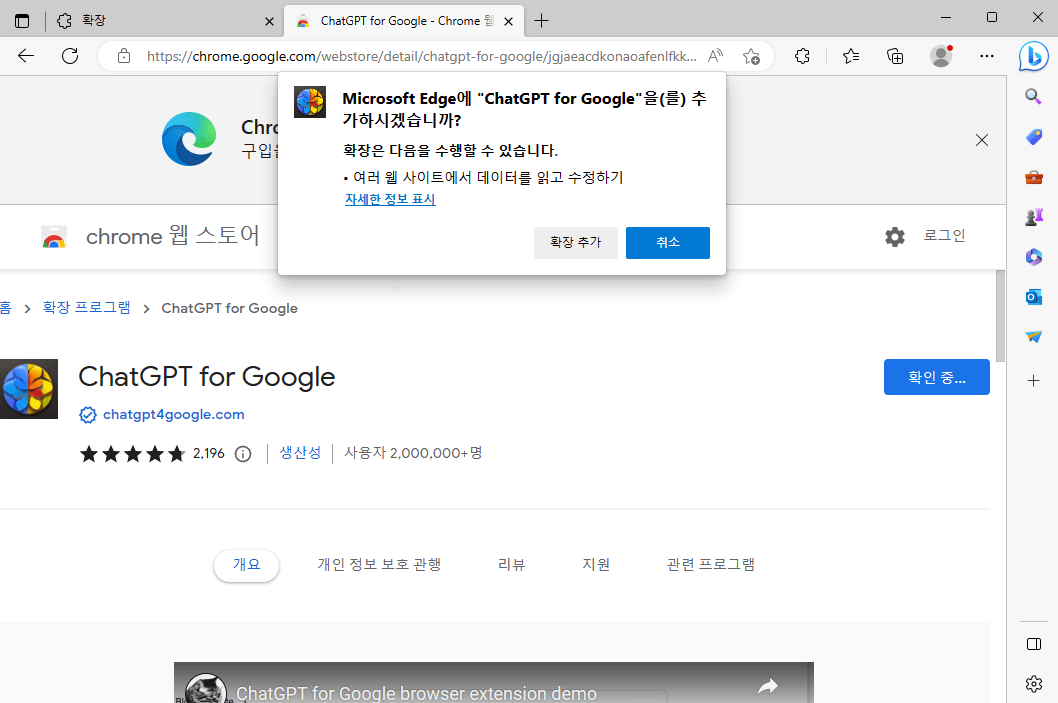Open the Favorites list
Screen dimensions: 1058x703
pyautogui.click(x=851, y=56)
